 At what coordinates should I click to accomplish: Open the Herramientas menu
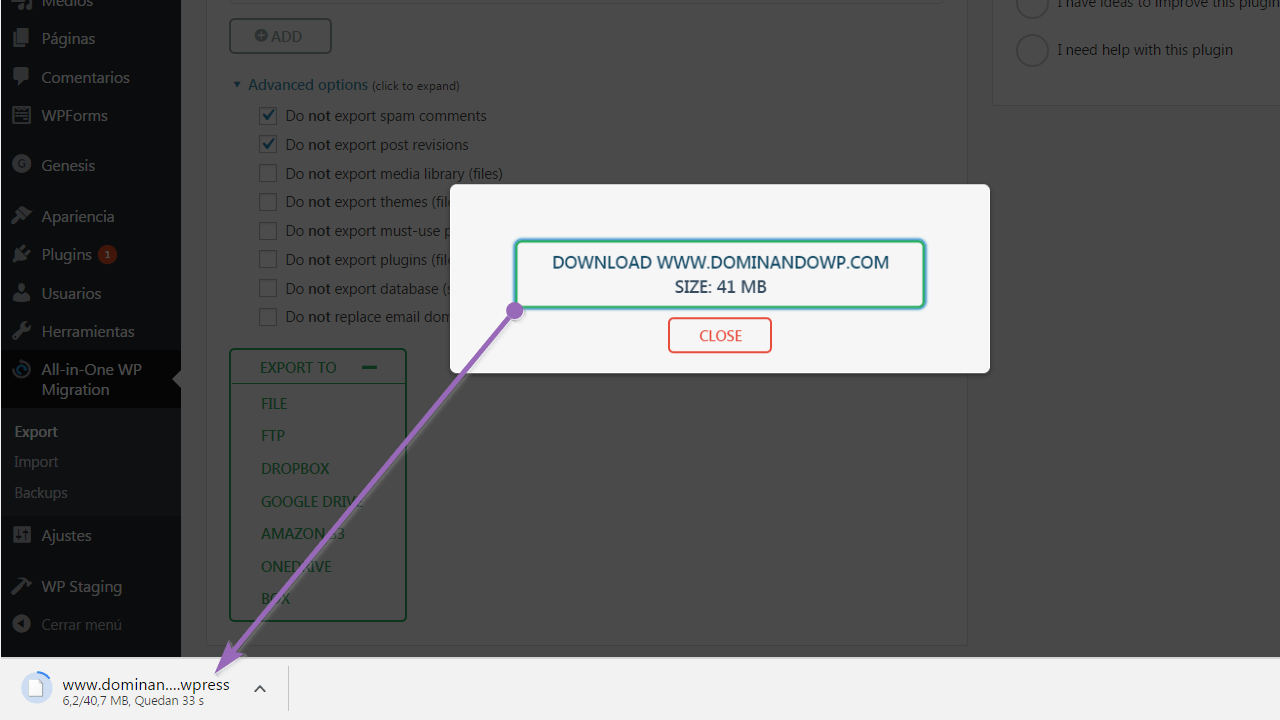pyautogui.click(x=90, y=331)
